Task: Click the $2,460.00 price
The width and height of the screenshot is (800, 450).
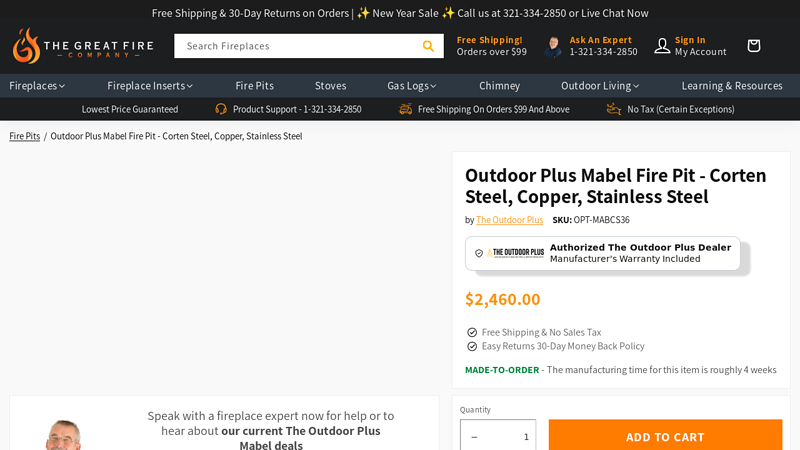Action: click(503, 299)
